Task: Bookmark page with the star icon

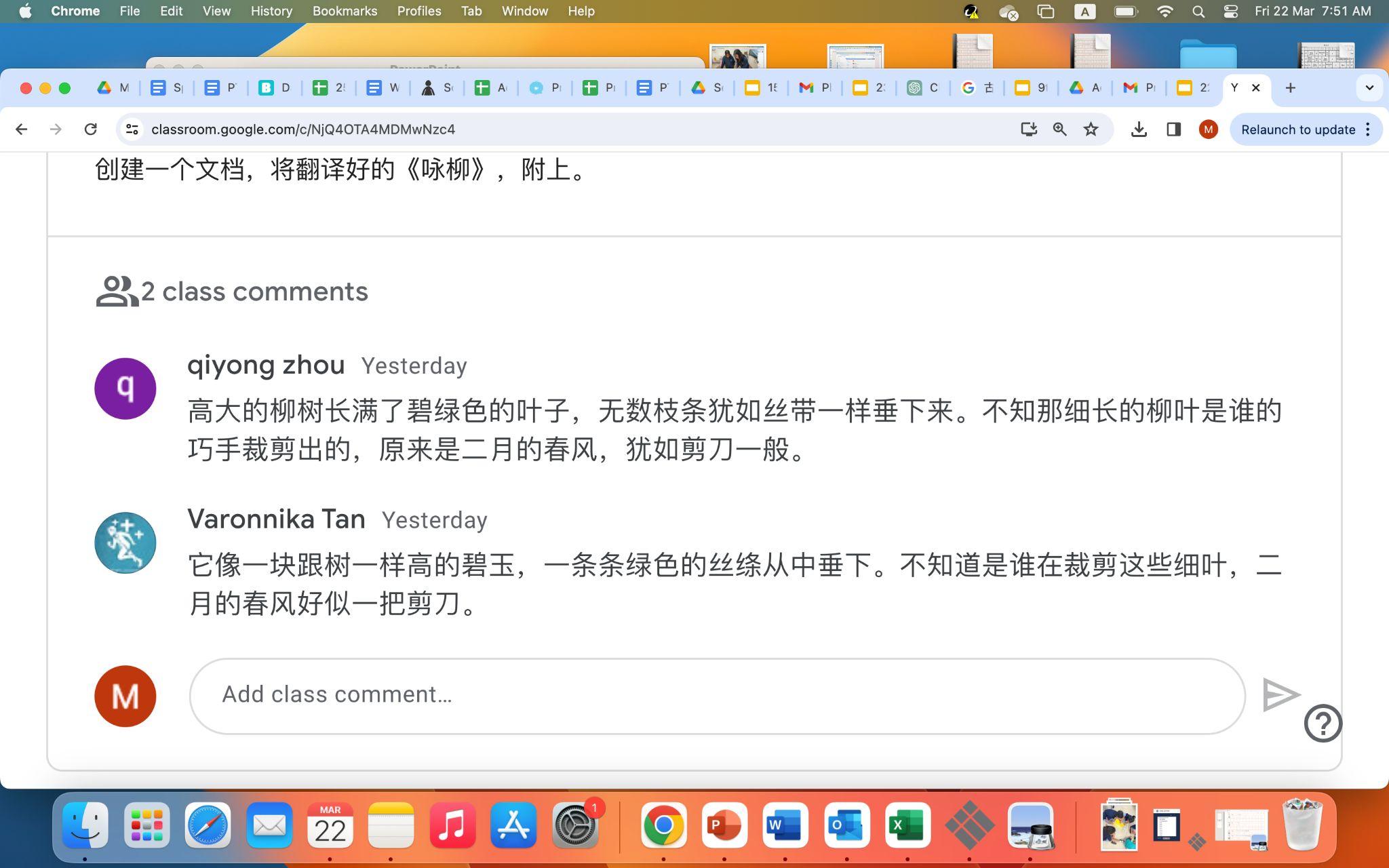Action: tap(1091, 130)
